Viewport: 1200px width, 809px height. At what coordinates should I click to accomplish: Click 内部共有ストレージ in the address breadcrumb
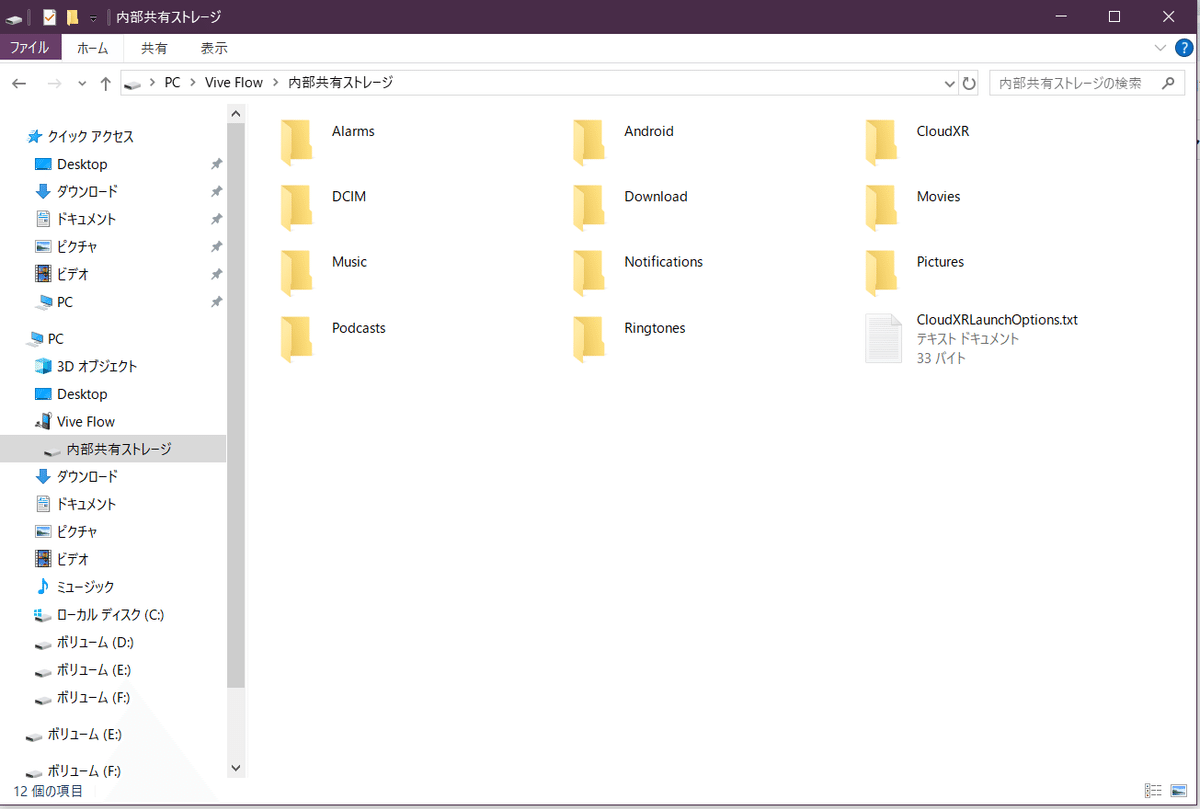pyautogui.click(x=340, y=83)
